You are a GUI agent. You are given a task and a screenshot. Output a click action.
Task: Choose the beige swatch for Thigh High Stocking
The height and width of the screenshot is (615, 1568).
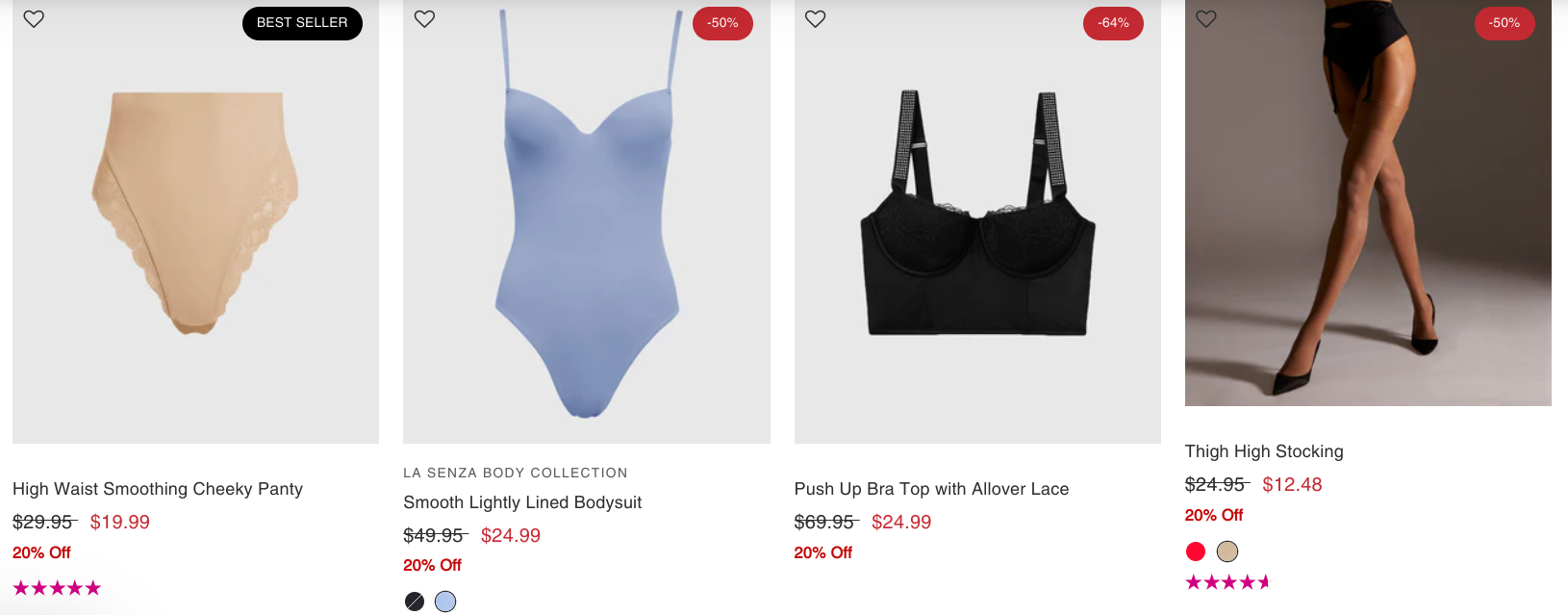click(x=1227, y=551)
